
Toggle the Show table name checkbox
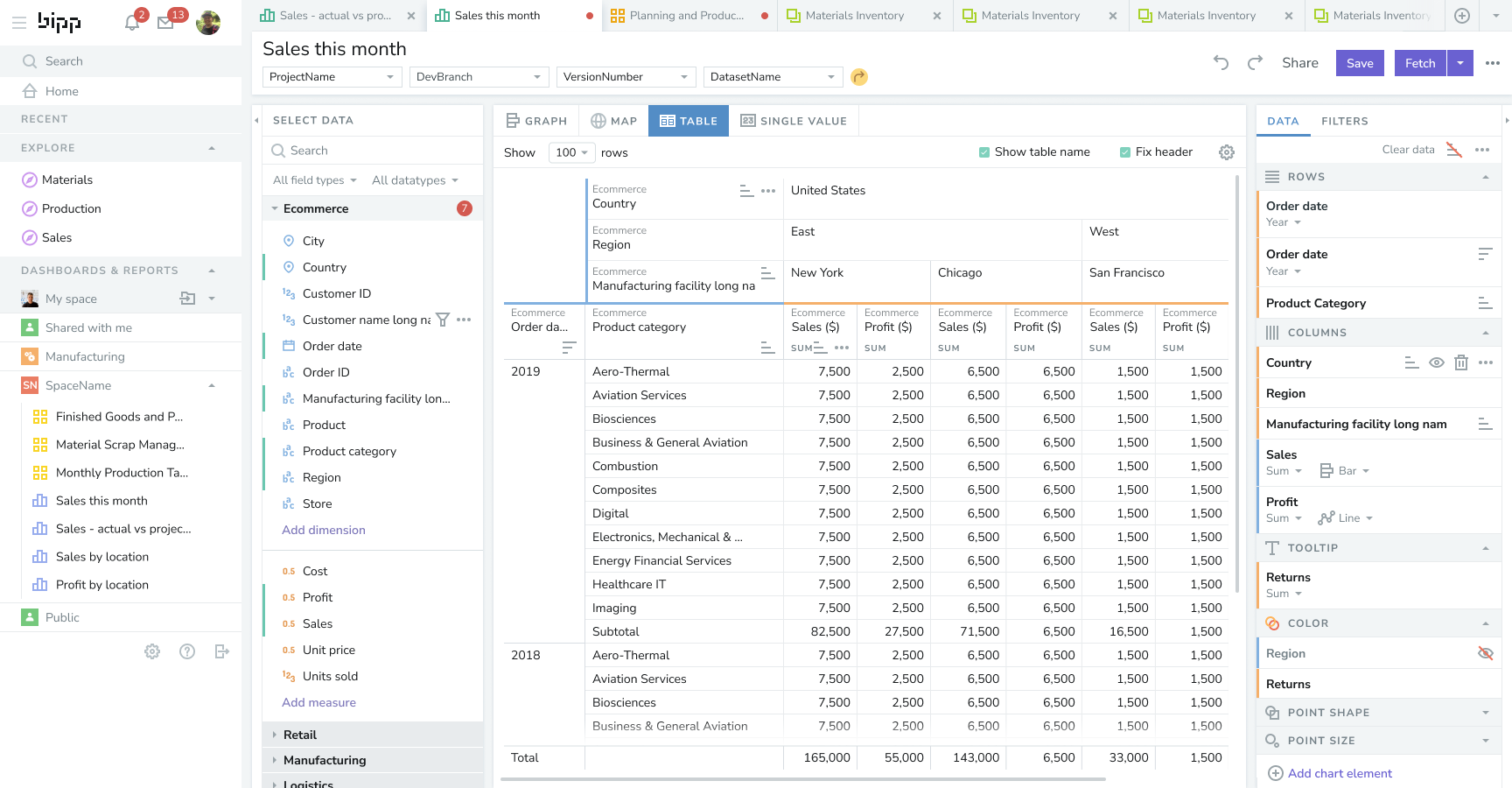[984, 152]
